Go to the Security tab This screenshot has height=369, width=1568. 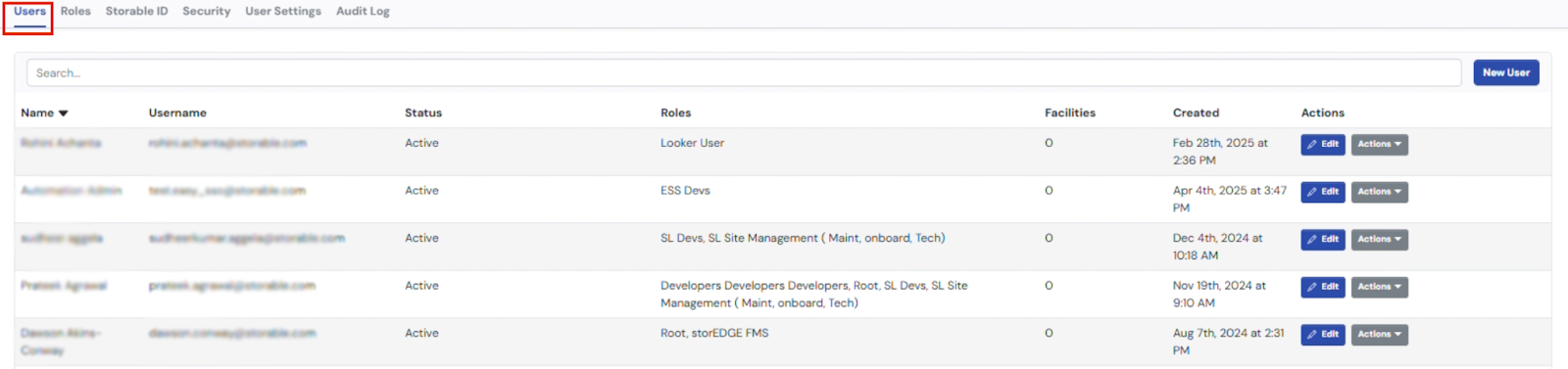(206, 12)
